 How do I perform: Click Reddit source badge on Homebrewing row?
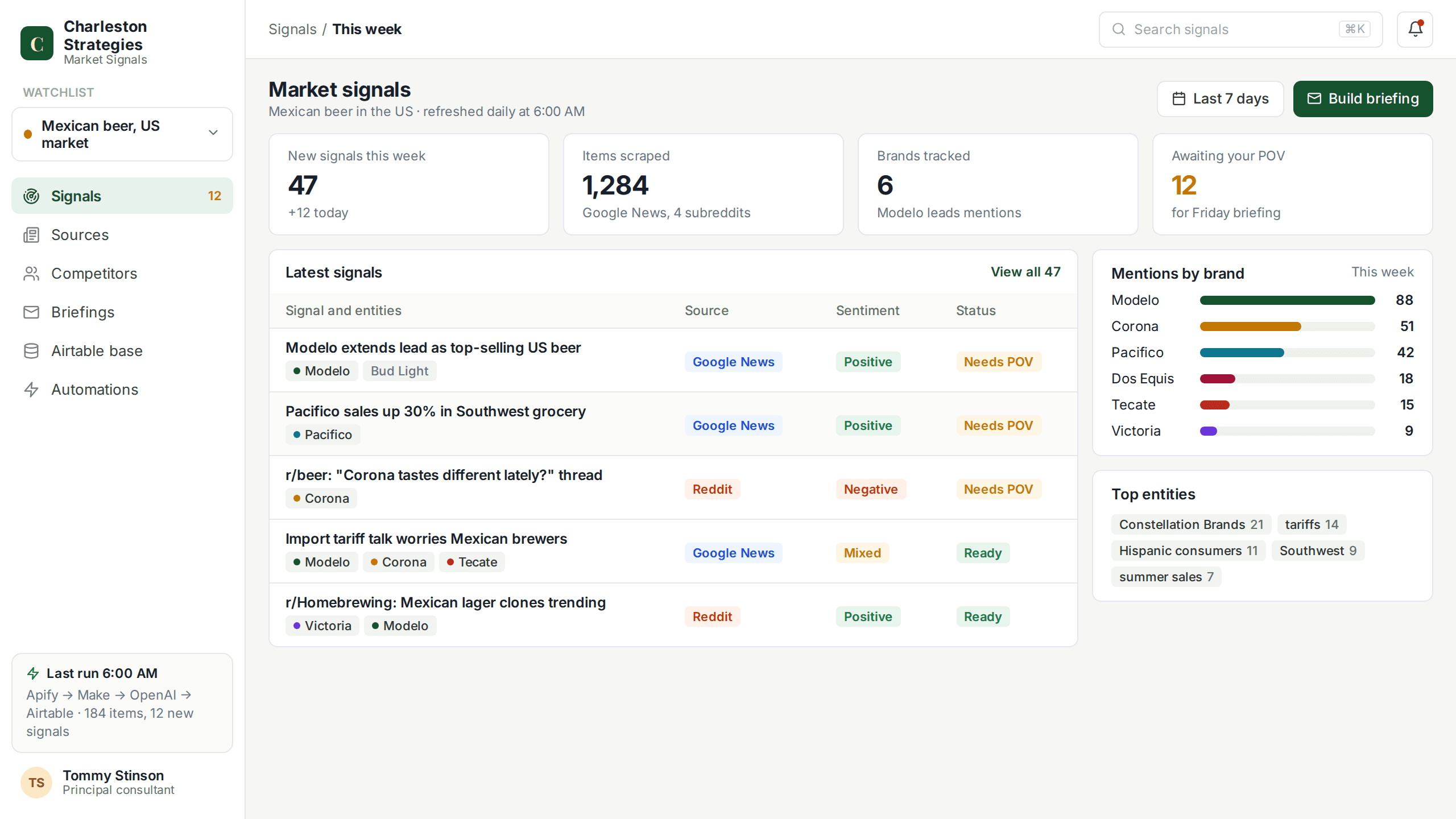pos(712,617)
